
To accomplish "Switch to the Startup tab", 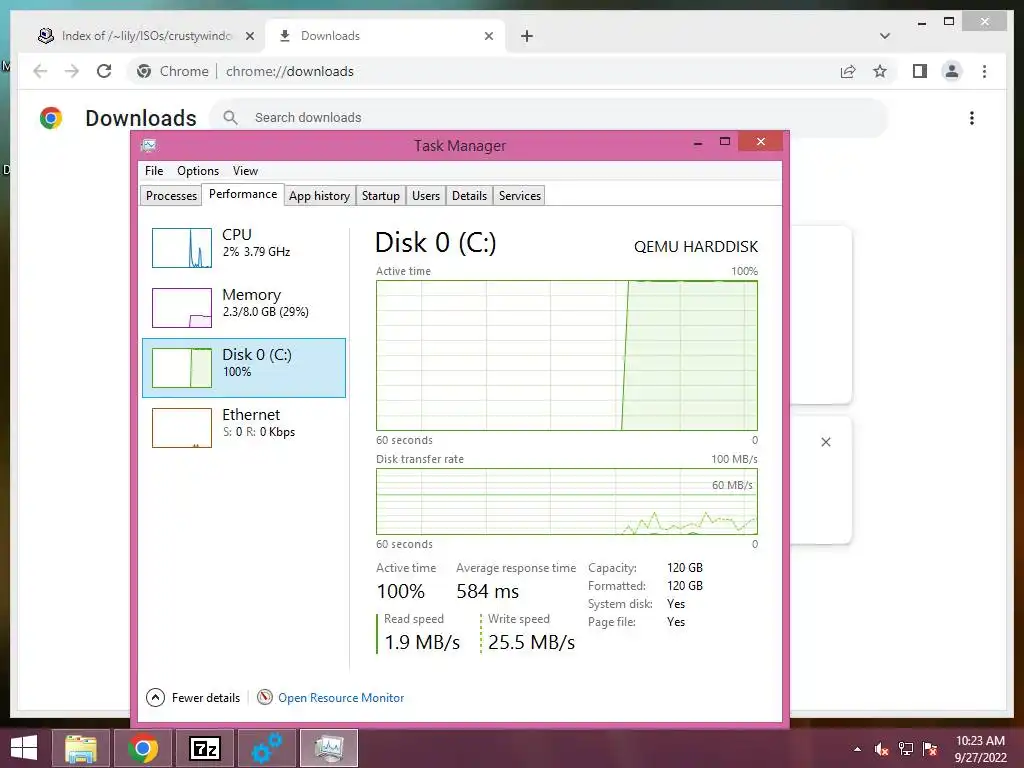I will [x=381, y=196].
